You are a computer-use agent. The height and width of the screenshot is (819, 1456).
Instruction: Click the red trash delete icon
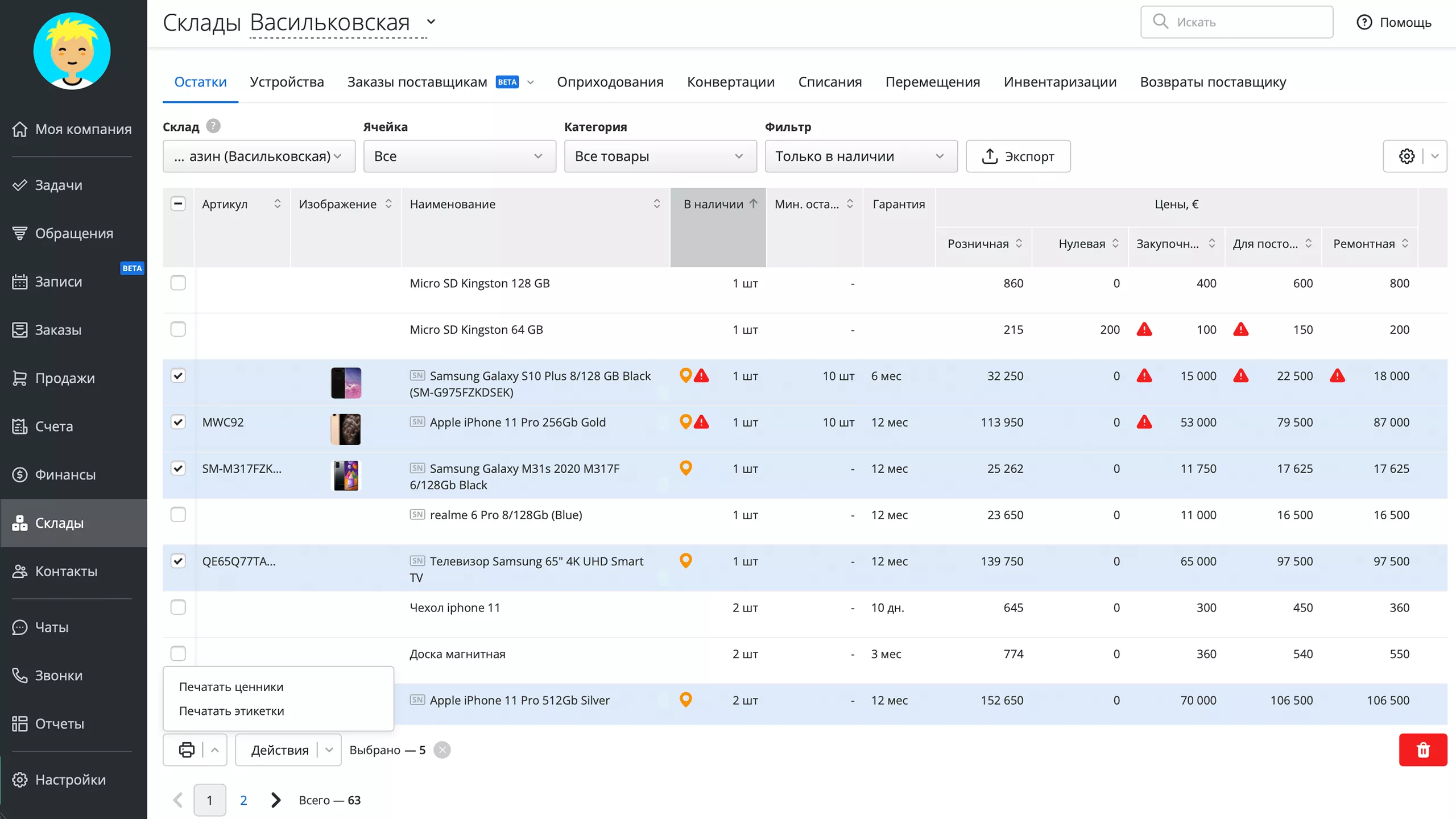tap(1422, 750)
